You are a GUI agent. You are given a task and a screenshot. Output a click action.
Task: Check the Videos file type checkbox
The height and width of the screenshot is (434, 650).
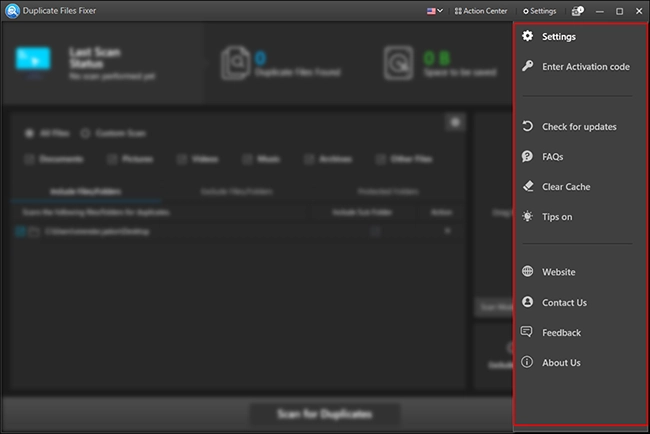point(182,159)
